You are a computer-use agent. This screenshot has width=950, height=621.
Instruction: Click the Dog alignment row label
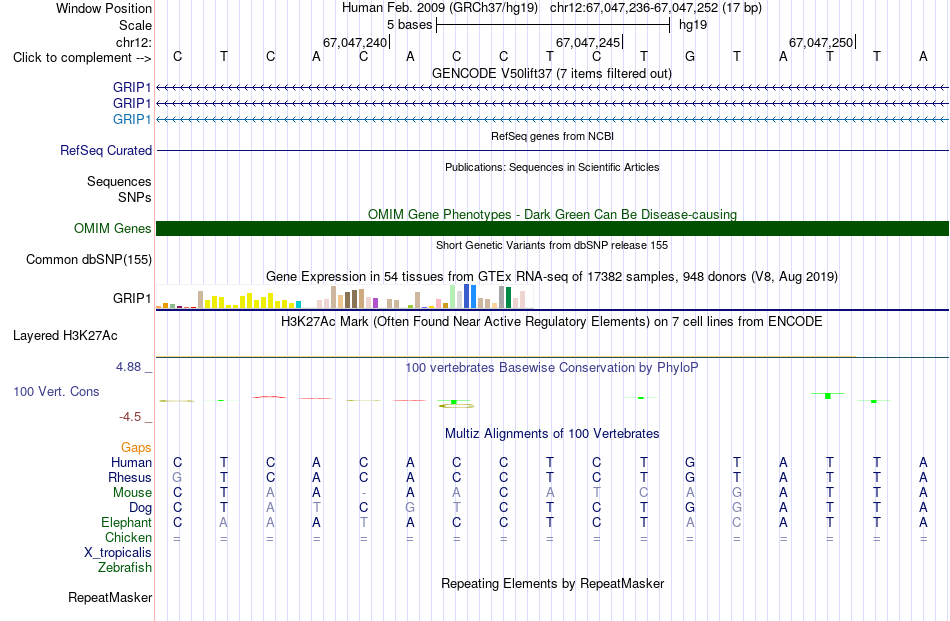(140, 508)
